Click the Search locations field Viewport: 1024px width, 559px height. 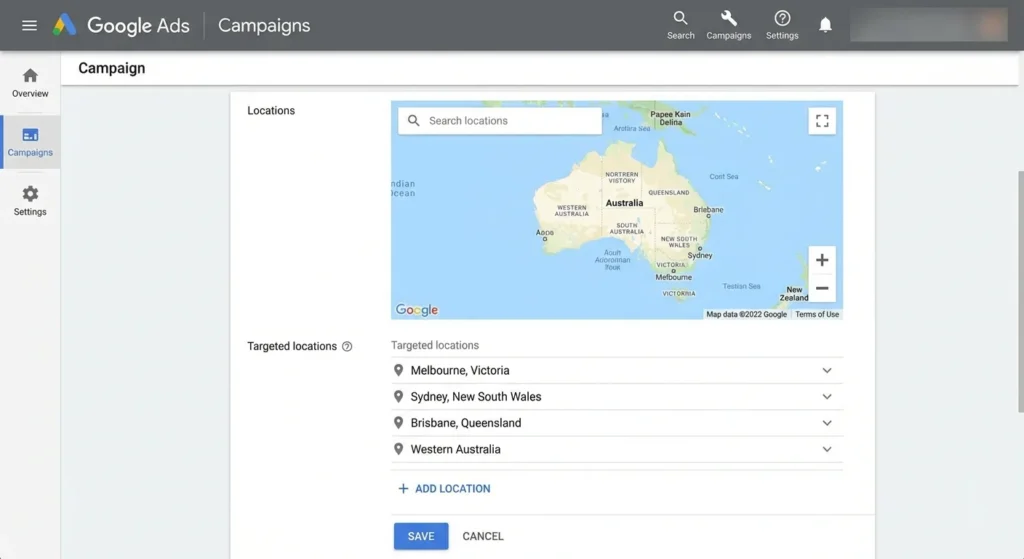click(x=500, y=121)
